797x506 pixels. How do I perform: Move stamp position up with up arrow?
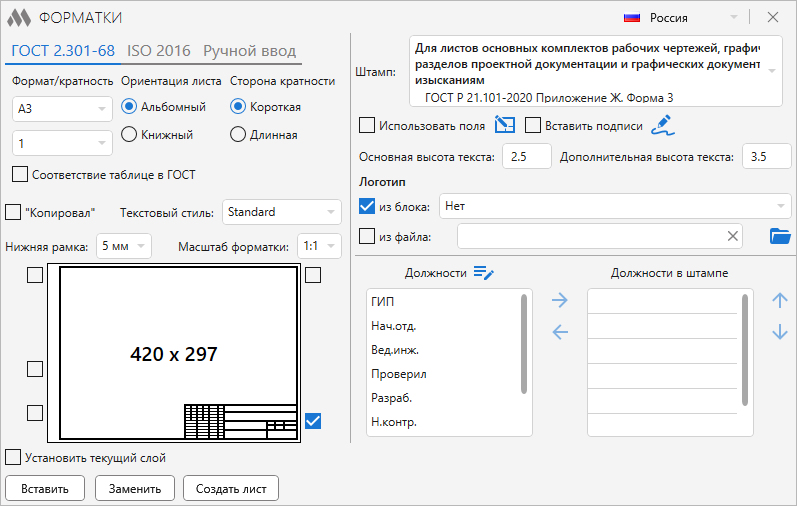tap(780, 300)
